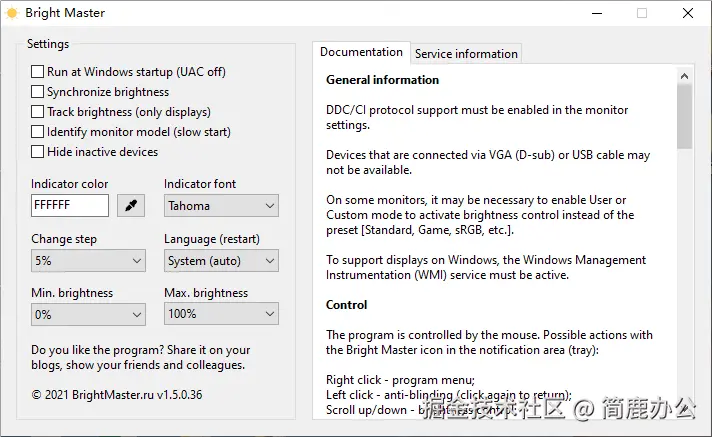Enable Run at Windows startup checkbox
The height and width of the screenshot is (437, 712).
38,72
